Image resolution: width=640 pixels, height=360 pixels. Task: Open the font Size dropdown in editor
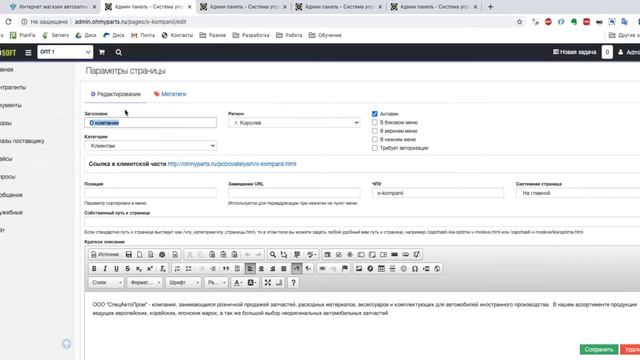[216, 282]
